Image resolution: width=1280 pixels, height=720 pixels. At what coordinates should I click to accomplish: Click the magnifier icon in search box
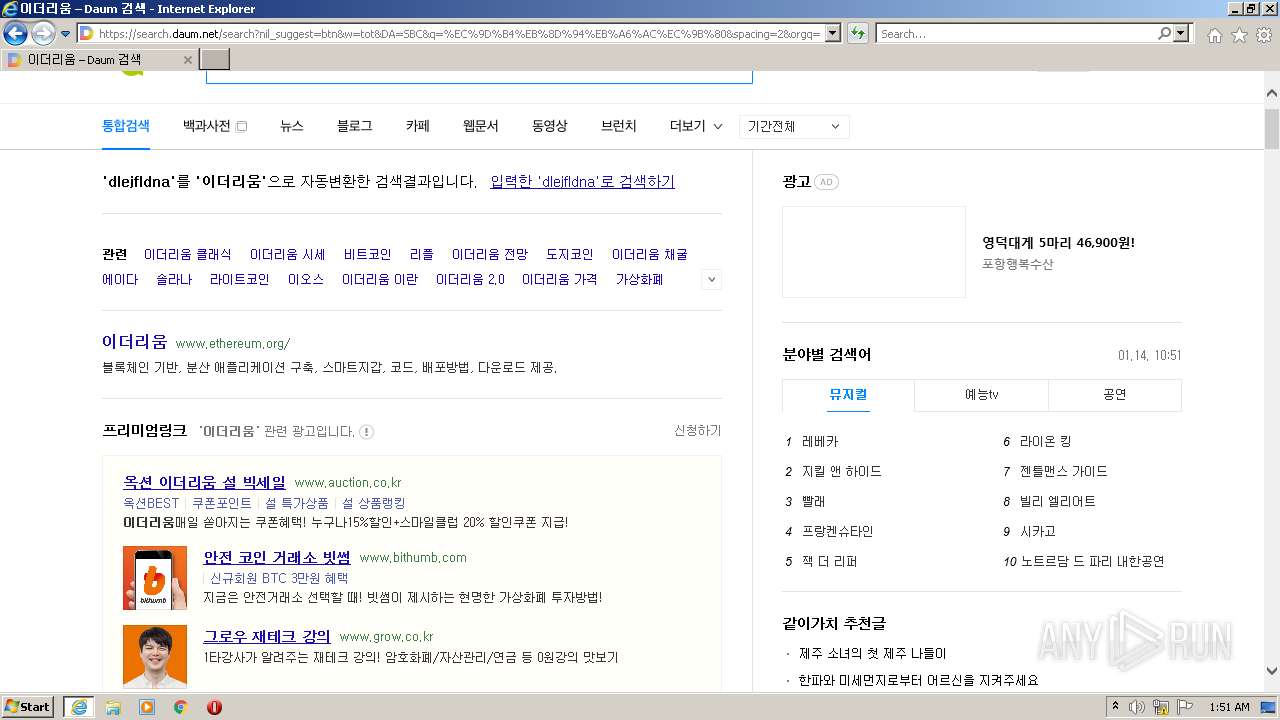[1164, 34]
